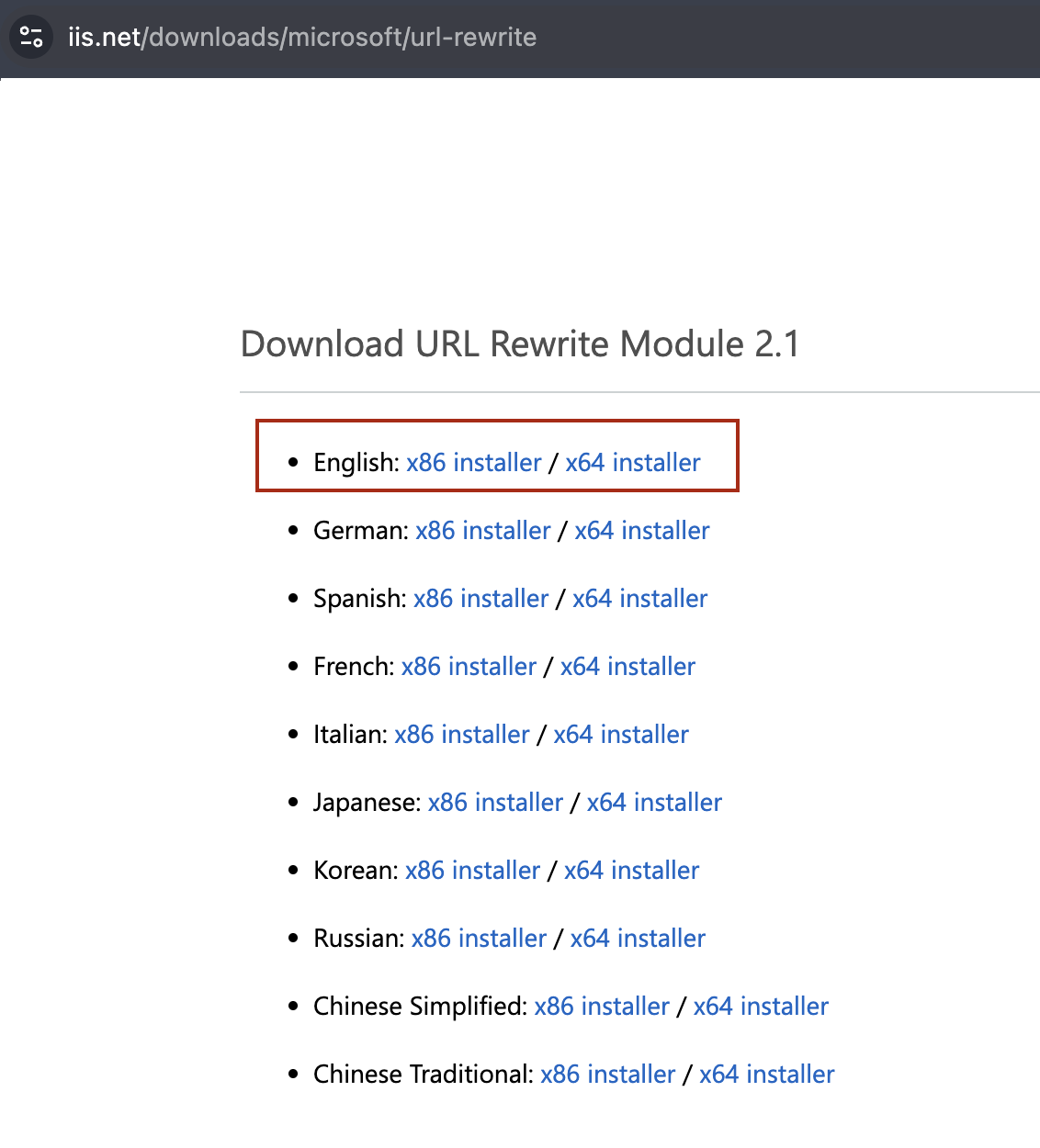
Task: Download the Korean x64 installer
Action: coord(631,870)
